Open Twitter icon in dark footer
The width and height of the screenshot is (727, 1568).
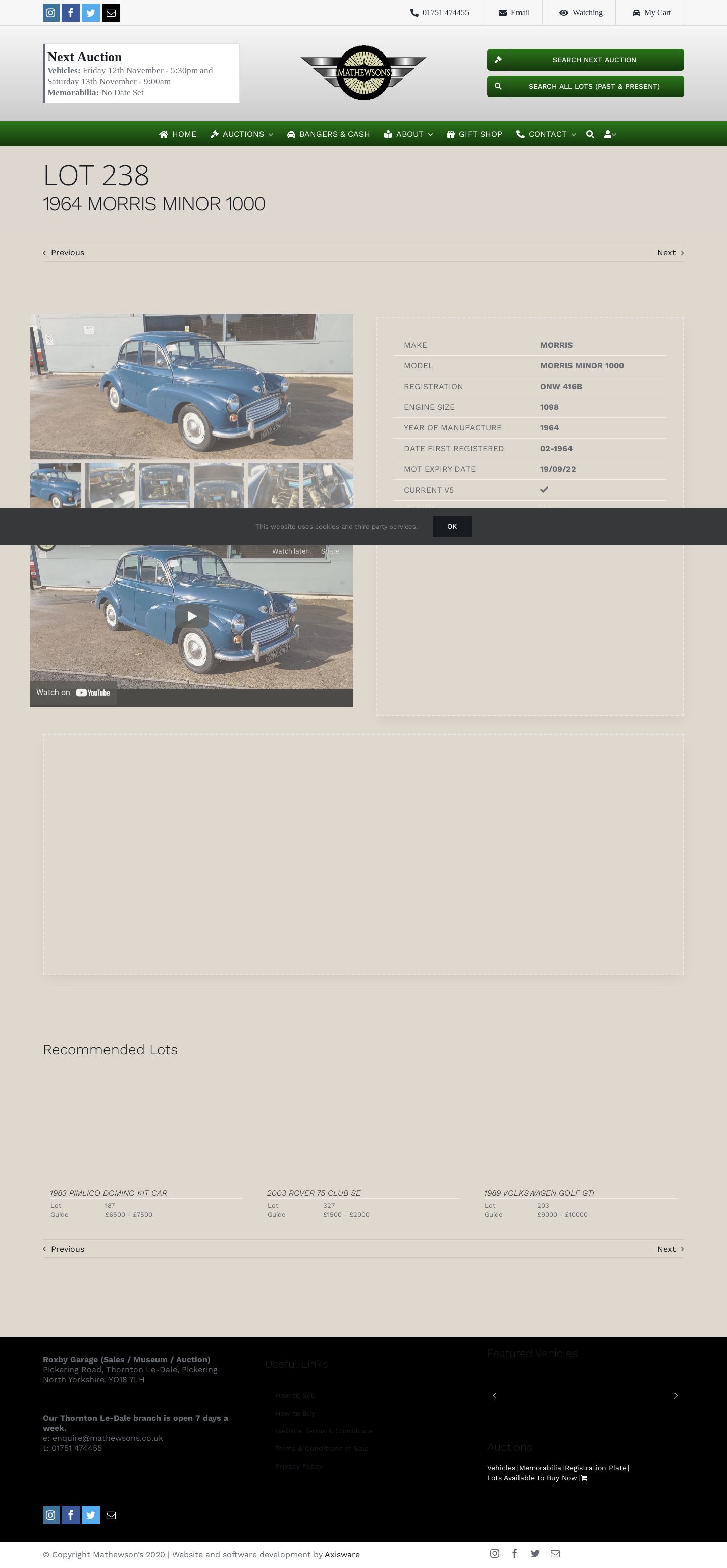pyautogui.click(x=91, y=1515)
